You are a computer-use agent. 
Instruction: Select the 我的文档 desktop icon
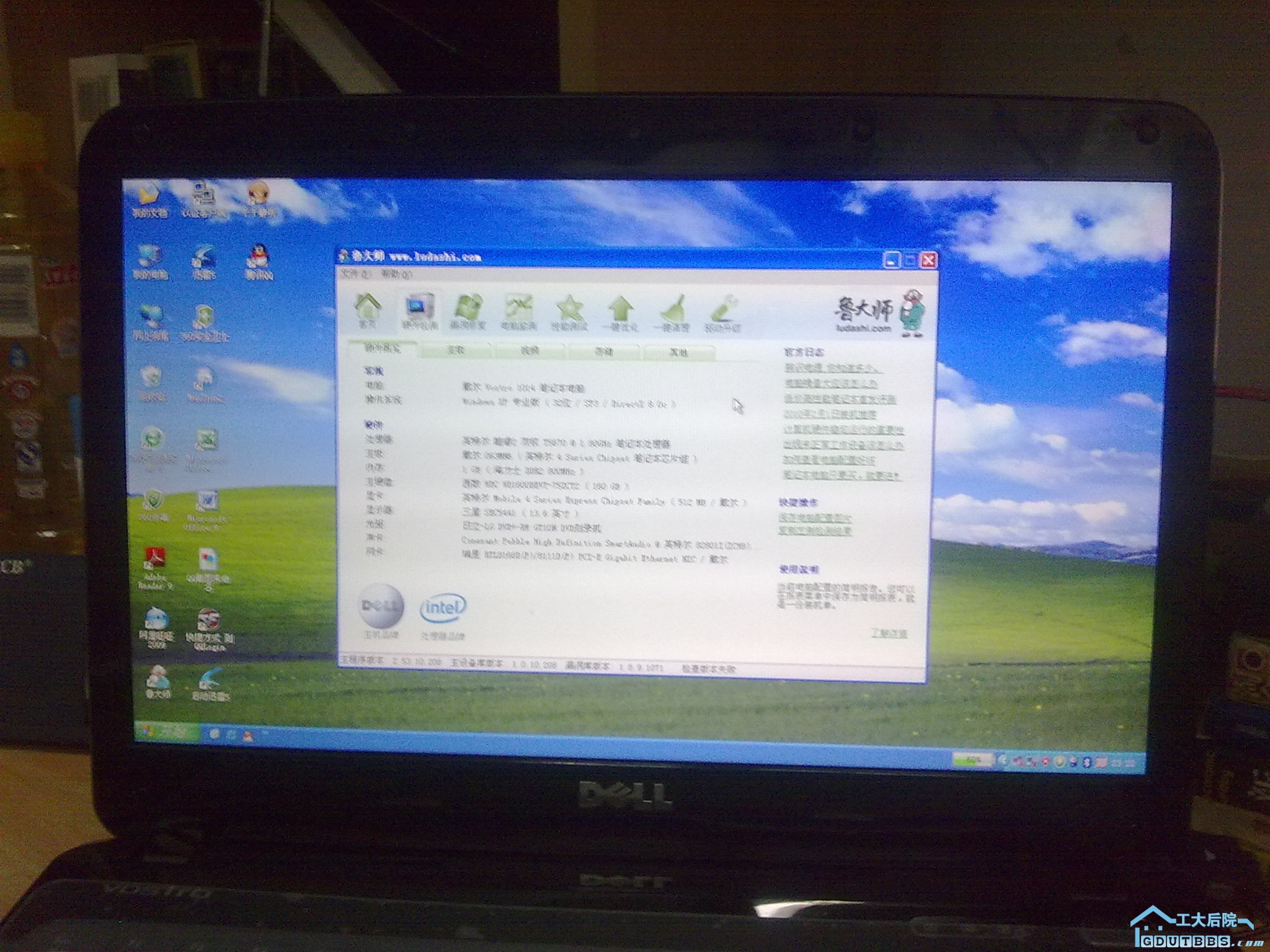149,200
